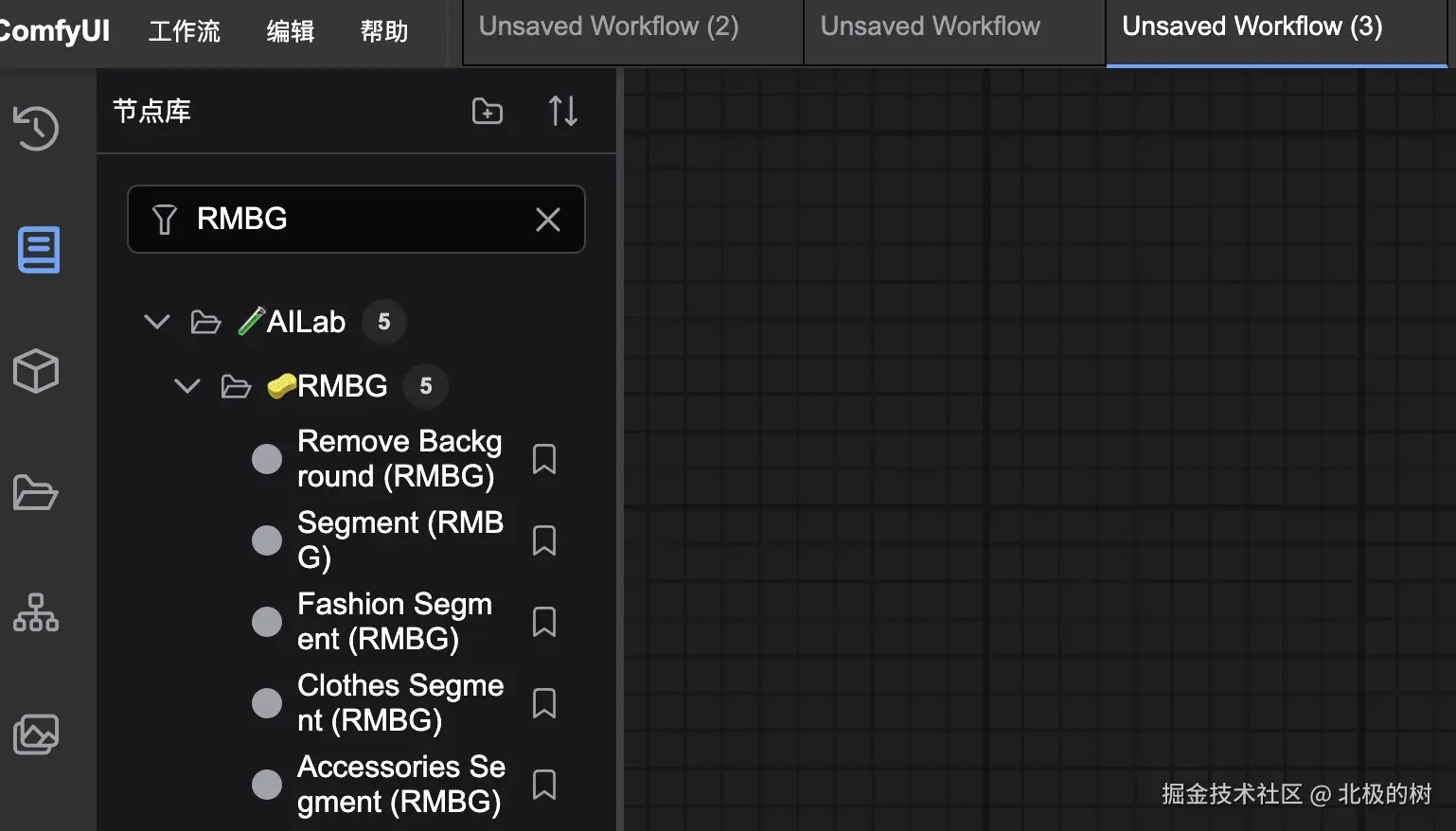Viewport: 1456px width, 831px height.
Task: Select Remove Background (RMBG) node
Action: pos(400,459)
